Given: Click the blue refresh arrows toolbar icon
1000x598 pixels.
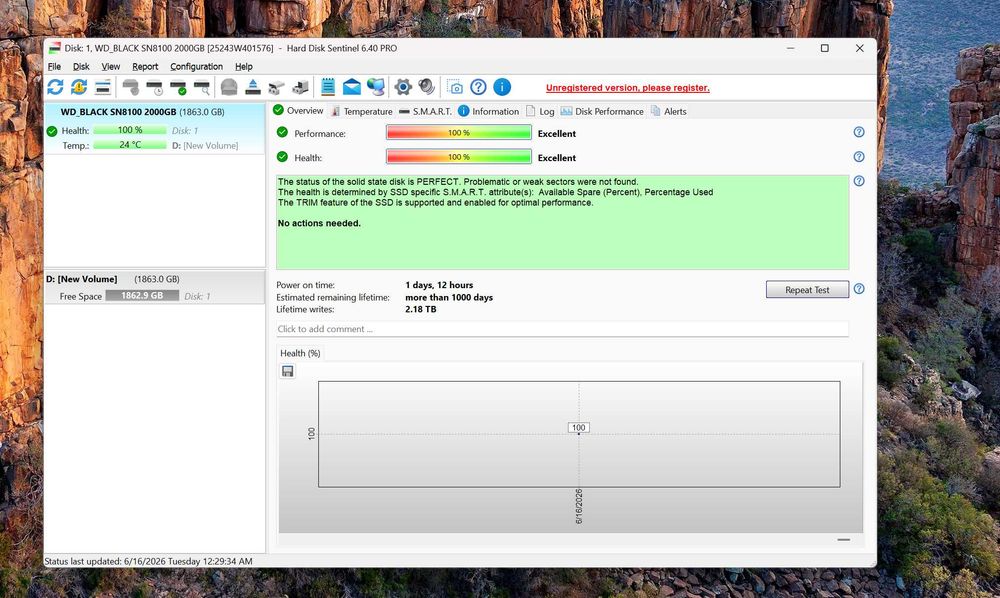Looking at the screenshot, I should pyautogui.click(x=55, y=87).
